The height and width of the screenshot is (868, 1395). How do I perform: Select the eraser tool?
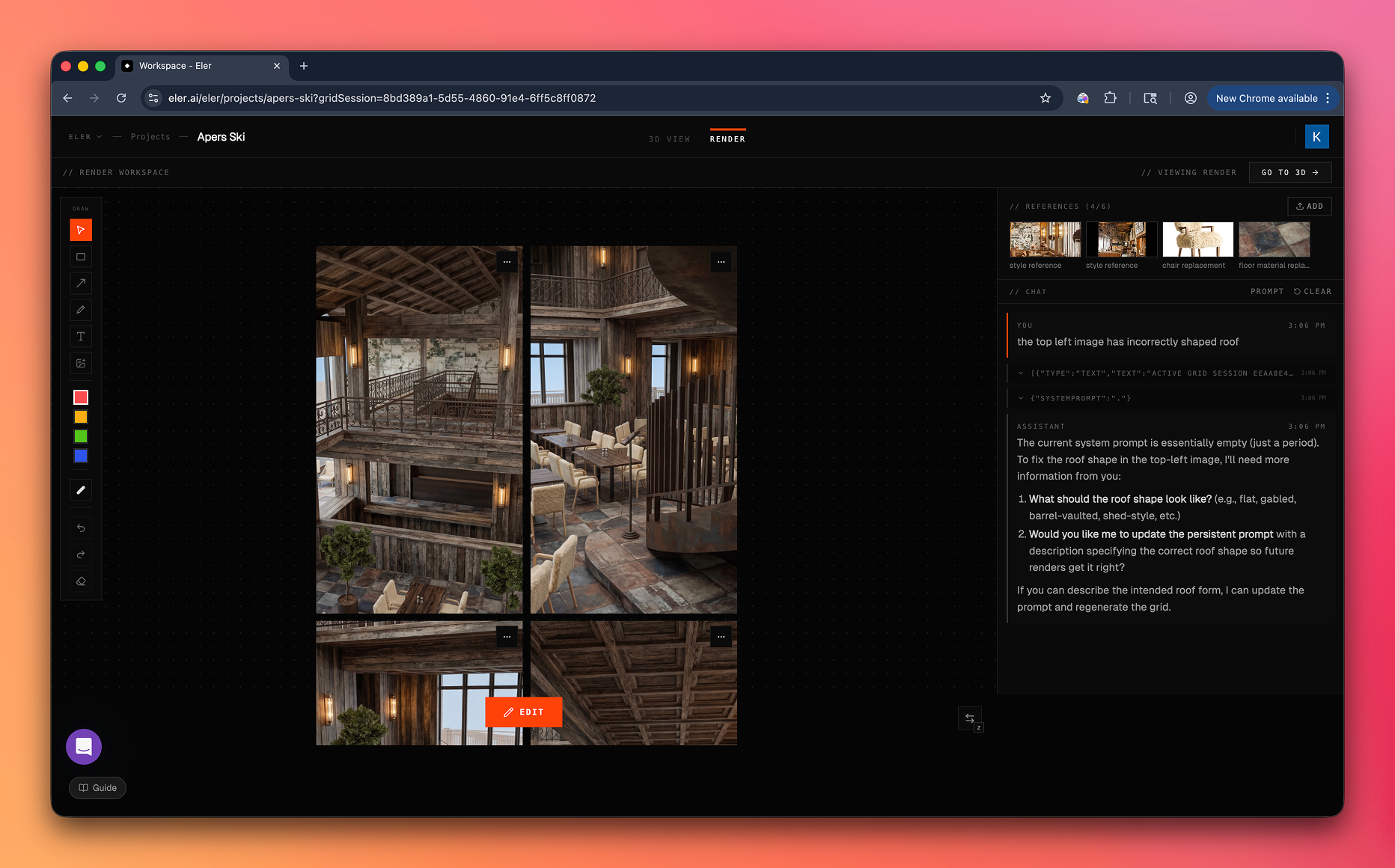coord(81,581)
